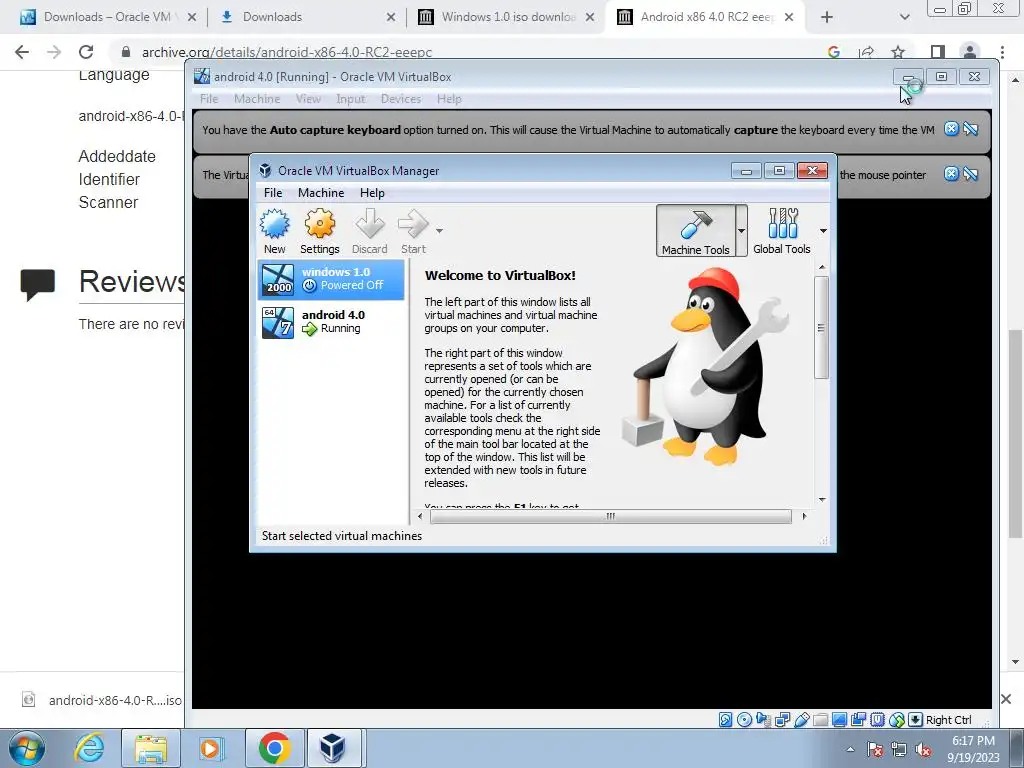Open Settings in VirtualBox Manager toolbar
This screenshot has height=768, width=1024.
click(319, 231)
